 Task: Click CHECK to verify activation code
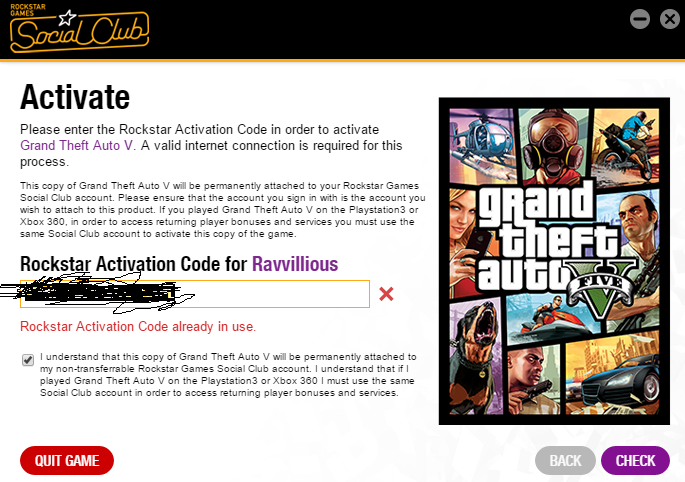[635, 460]
